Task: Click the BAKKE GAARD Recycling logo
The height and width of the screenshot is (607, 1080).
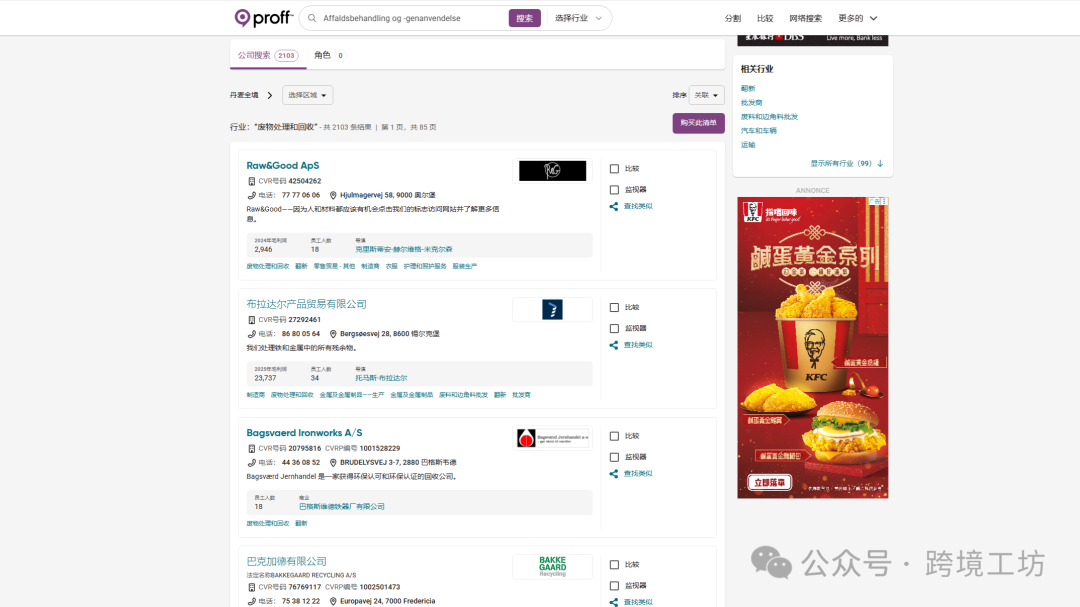Action: point(552,566)
